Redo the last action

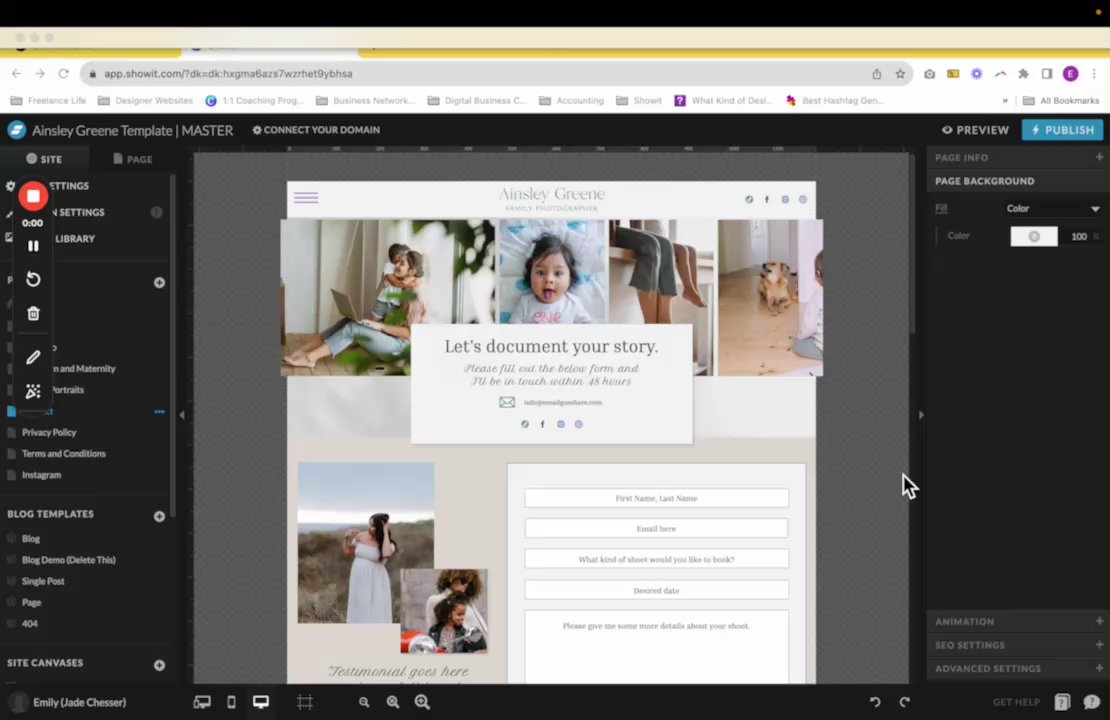[904, 702]
